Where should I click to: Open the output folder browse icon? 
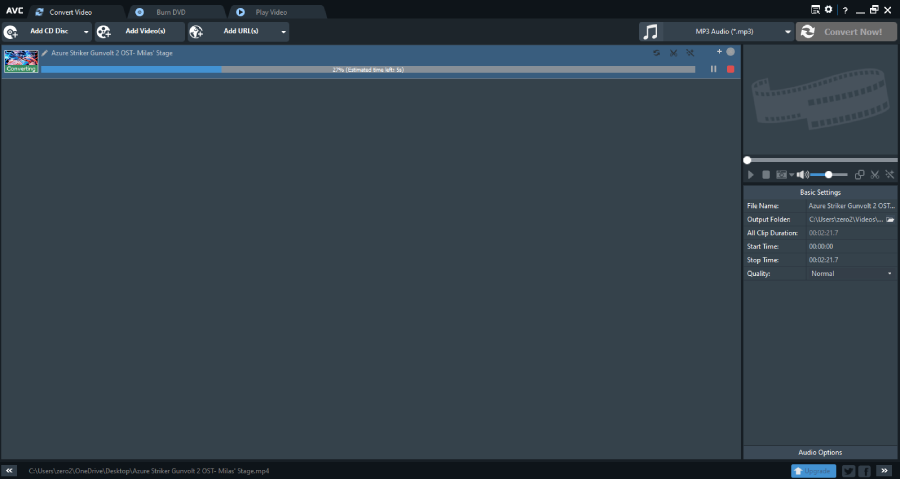point(890,220)
